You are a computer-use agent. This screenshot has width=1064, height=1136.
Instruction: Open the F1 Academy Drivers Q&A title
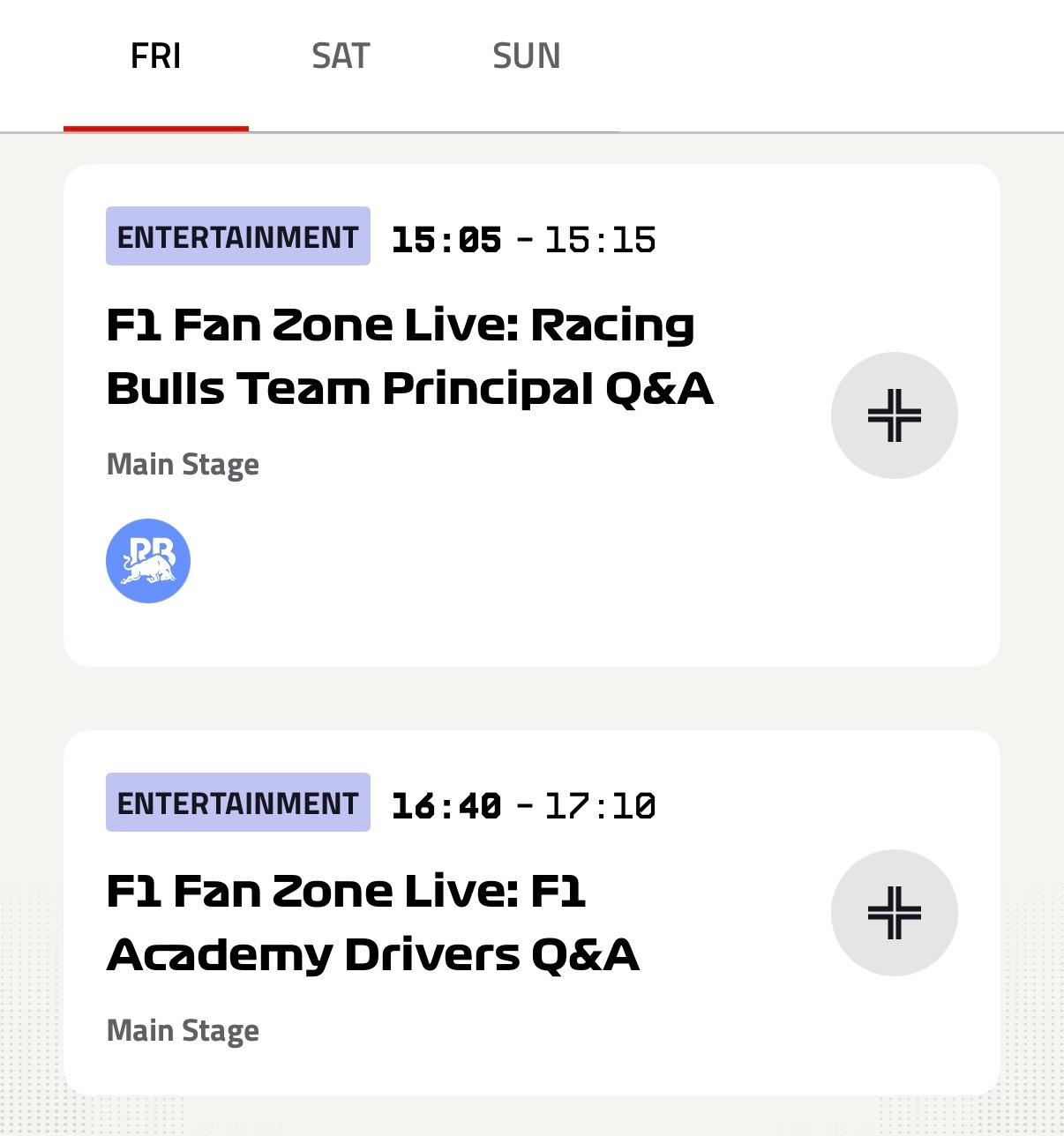pyautogui.click(x=372, y=923)
